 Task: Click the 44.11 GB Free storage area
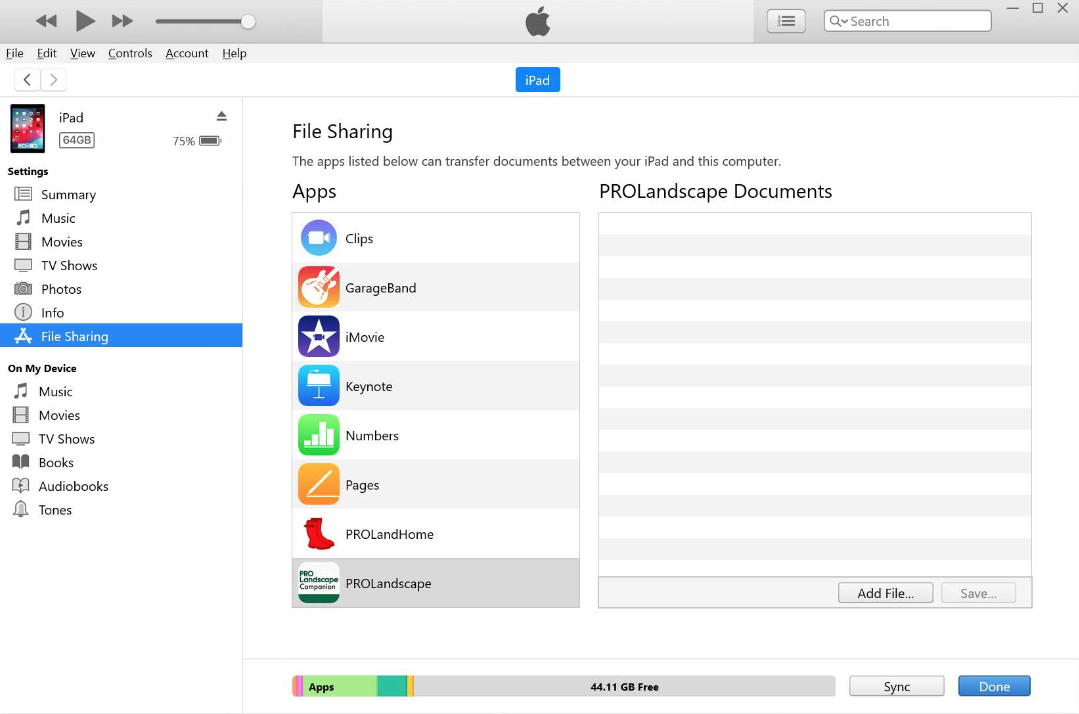pos(624,686)
